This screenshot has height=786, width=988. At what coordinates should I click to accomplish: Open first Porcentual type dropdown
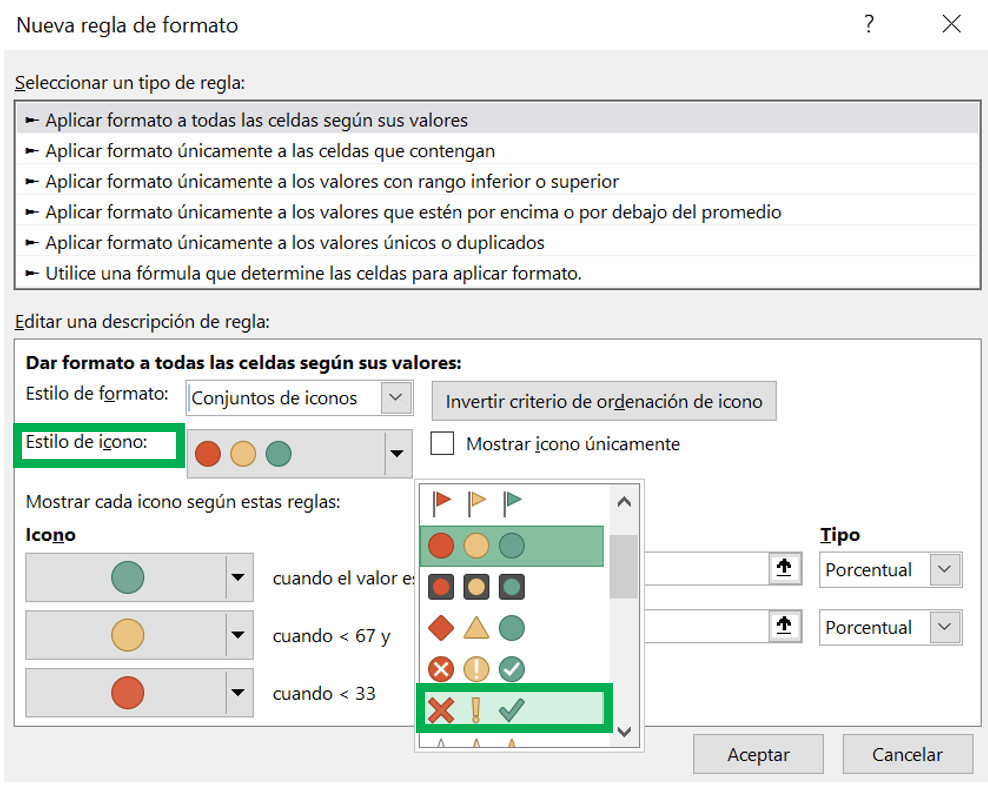click(x=890, y=569)
